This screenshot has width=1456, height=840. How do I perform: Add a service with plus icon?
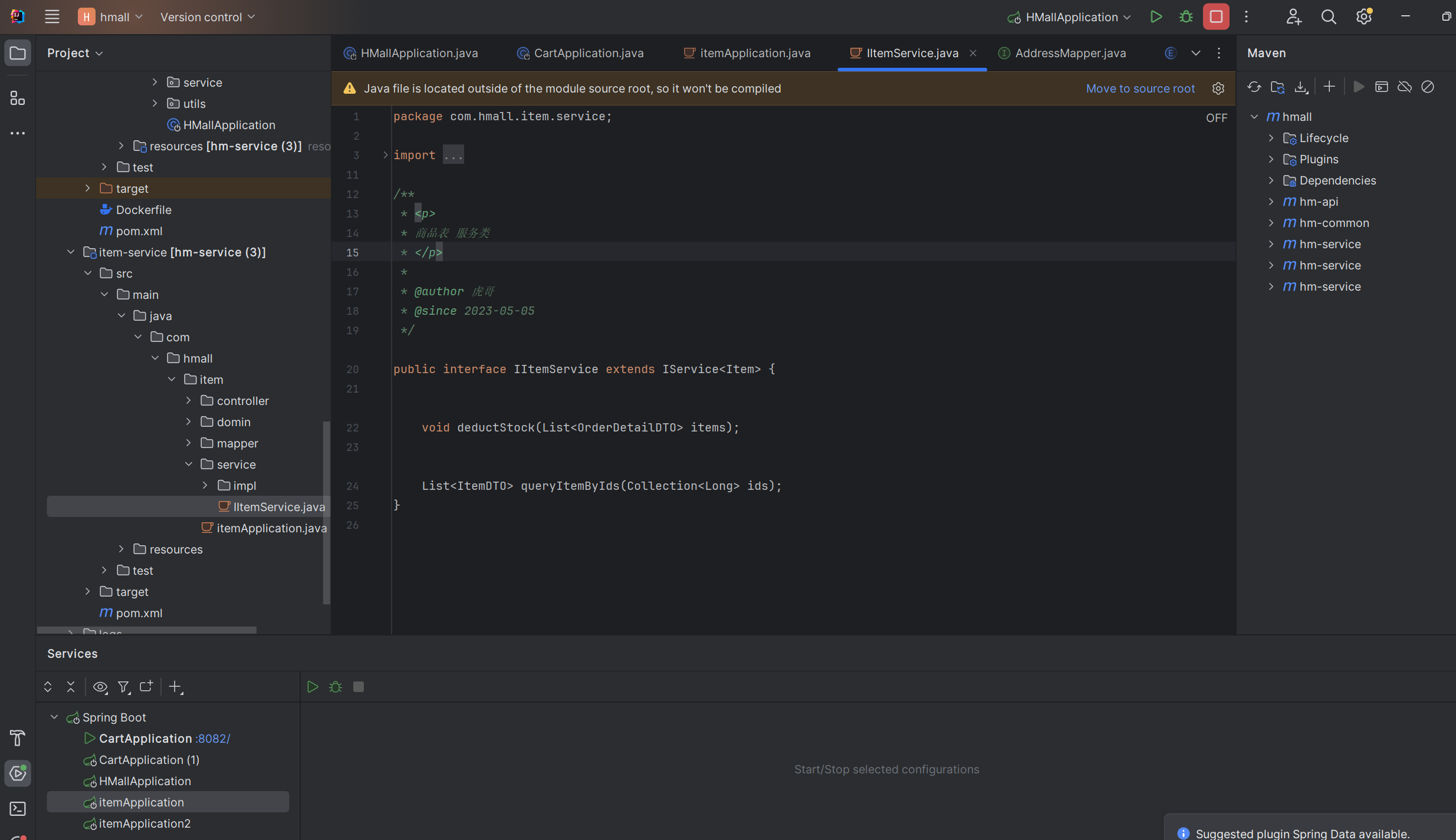click(x=176, y=687)
